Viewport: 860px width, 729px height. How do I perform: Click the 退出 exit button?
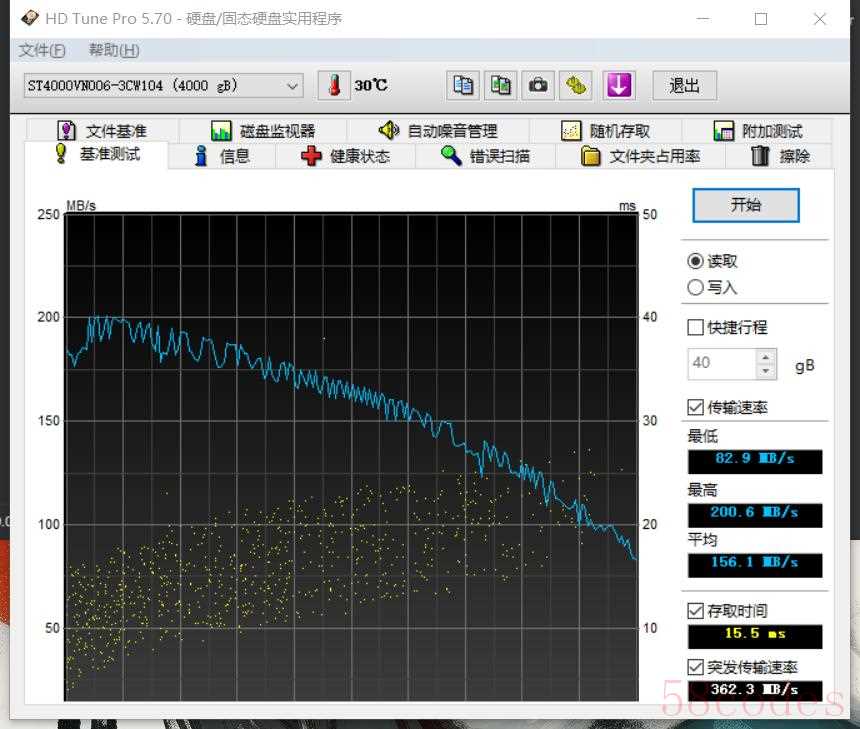pyautogui.click(x=684, y=85)
